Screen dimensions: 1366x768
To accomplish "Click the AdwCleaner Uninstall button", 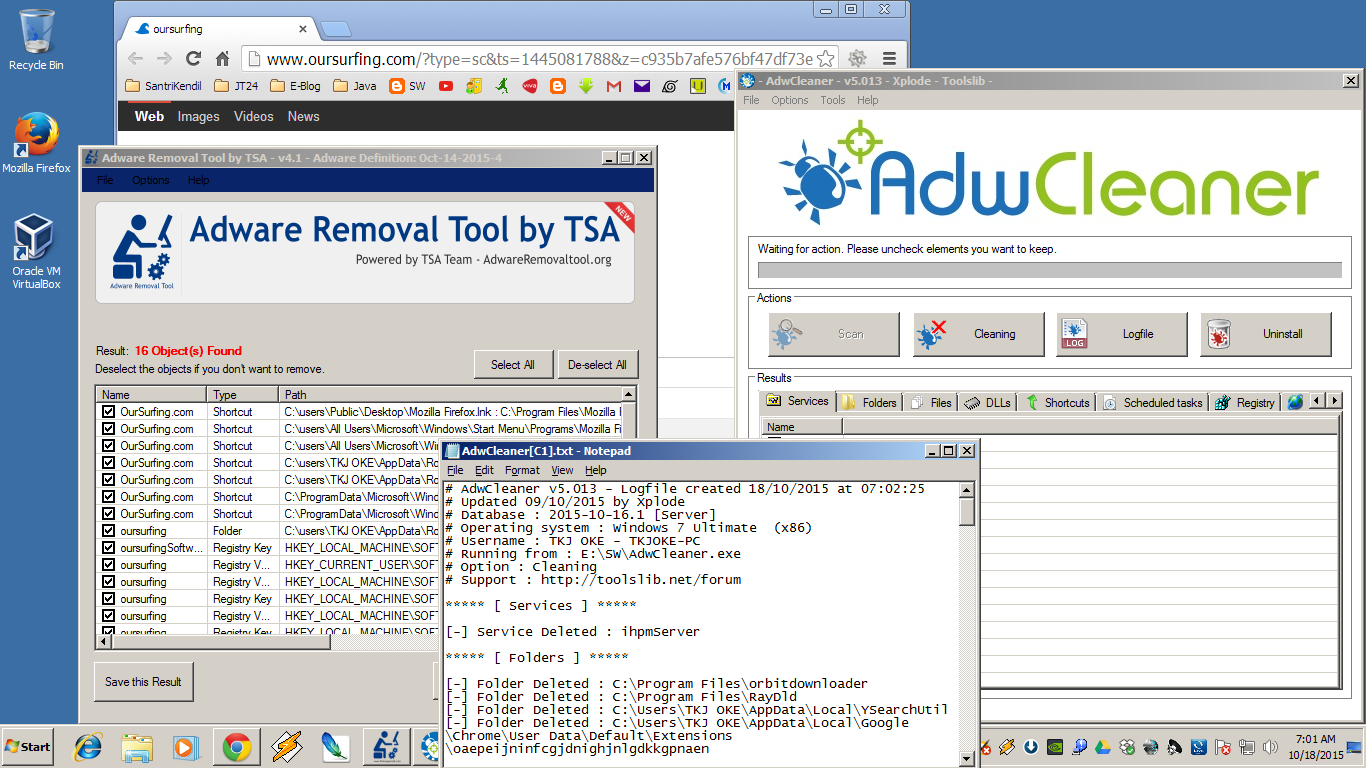I will tap(1266, 334).
